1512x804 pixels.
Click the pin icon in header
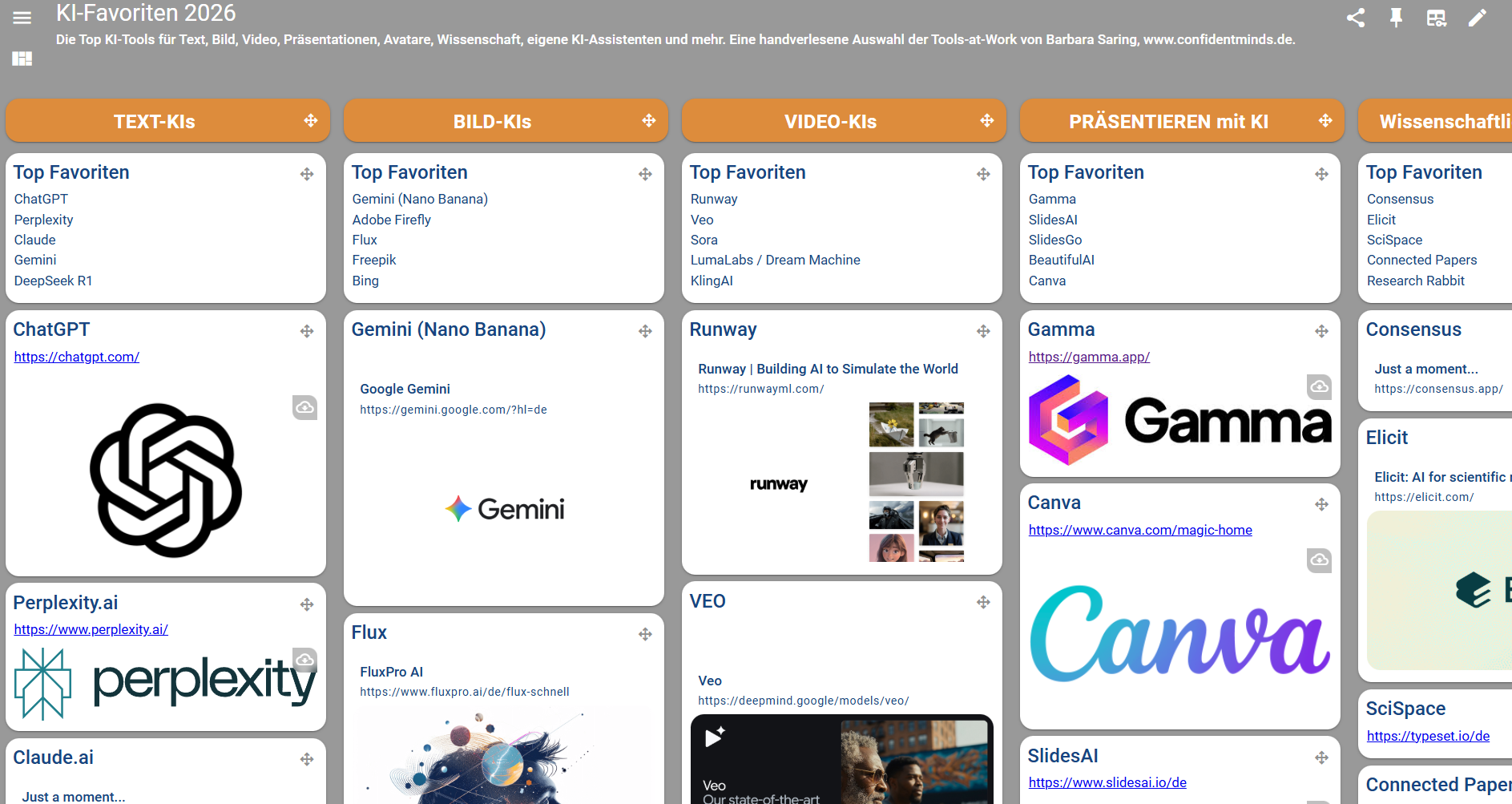click(1396, 18)
